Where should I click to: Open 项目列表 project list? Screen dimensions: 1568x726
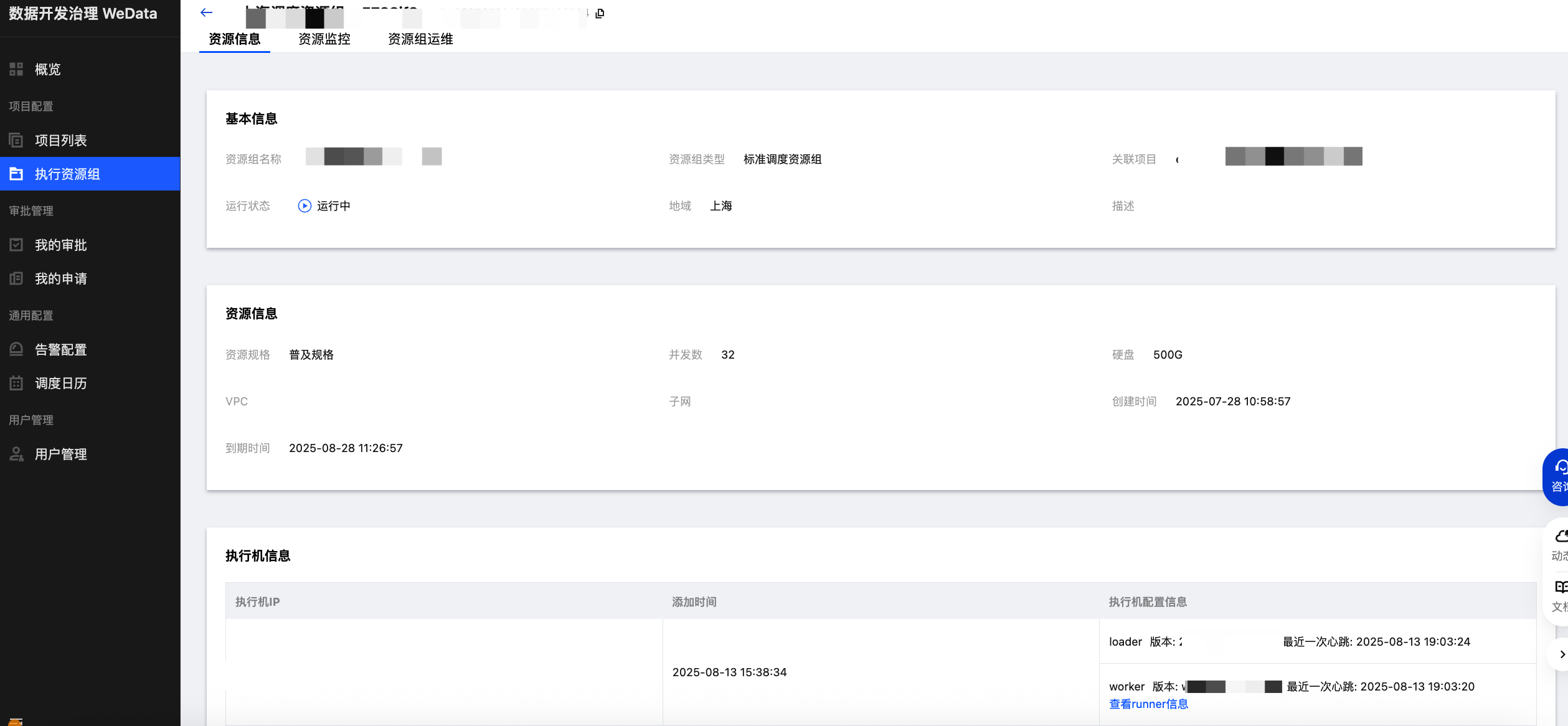(60, 140)
